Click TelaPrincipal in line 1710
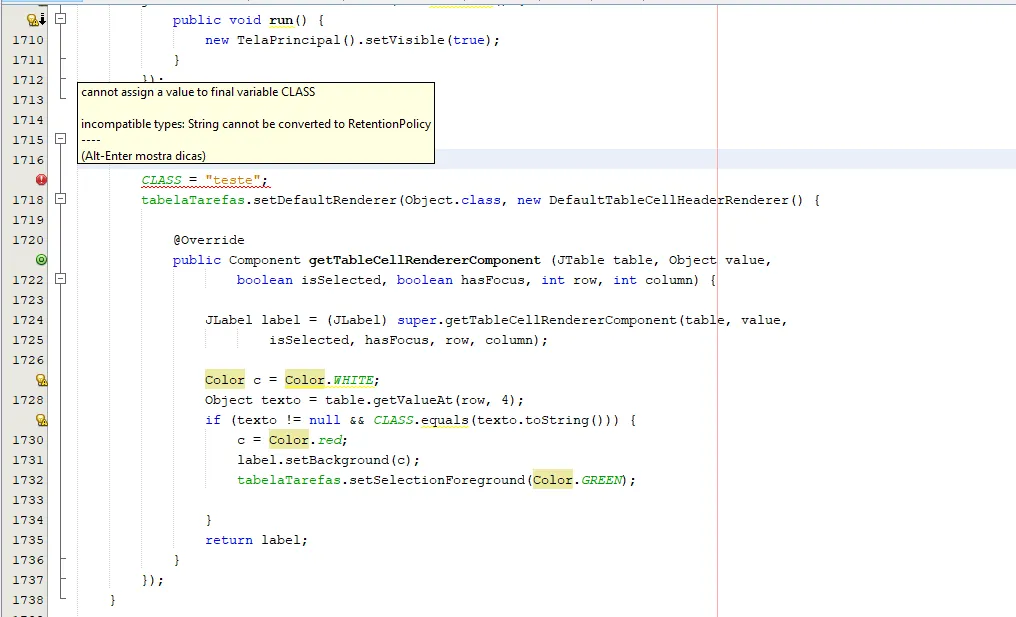 click(288, 40)
